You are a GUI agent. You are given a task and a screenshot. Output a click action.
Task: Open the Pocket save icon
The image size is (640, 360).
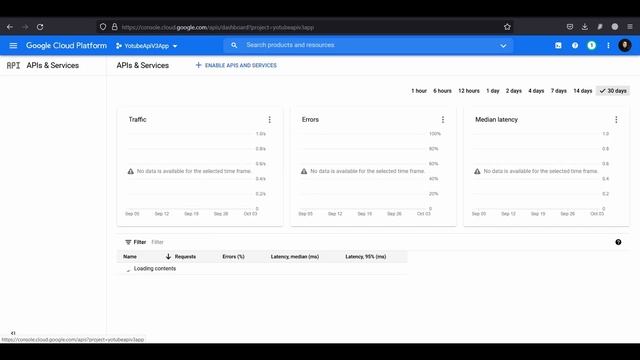pos(570,27)
